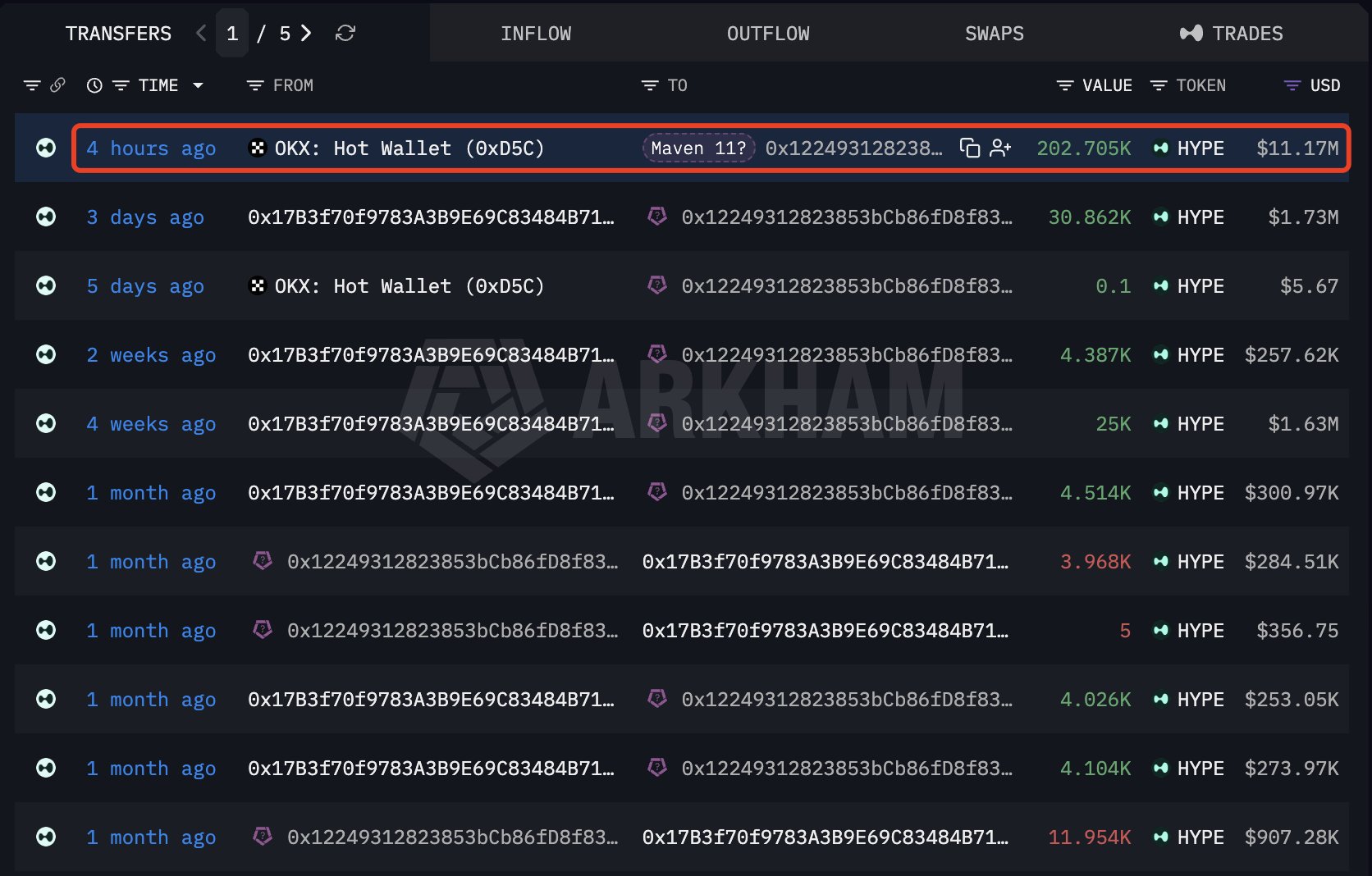Switch to the TRADES tab

(x=1231, y=34)
